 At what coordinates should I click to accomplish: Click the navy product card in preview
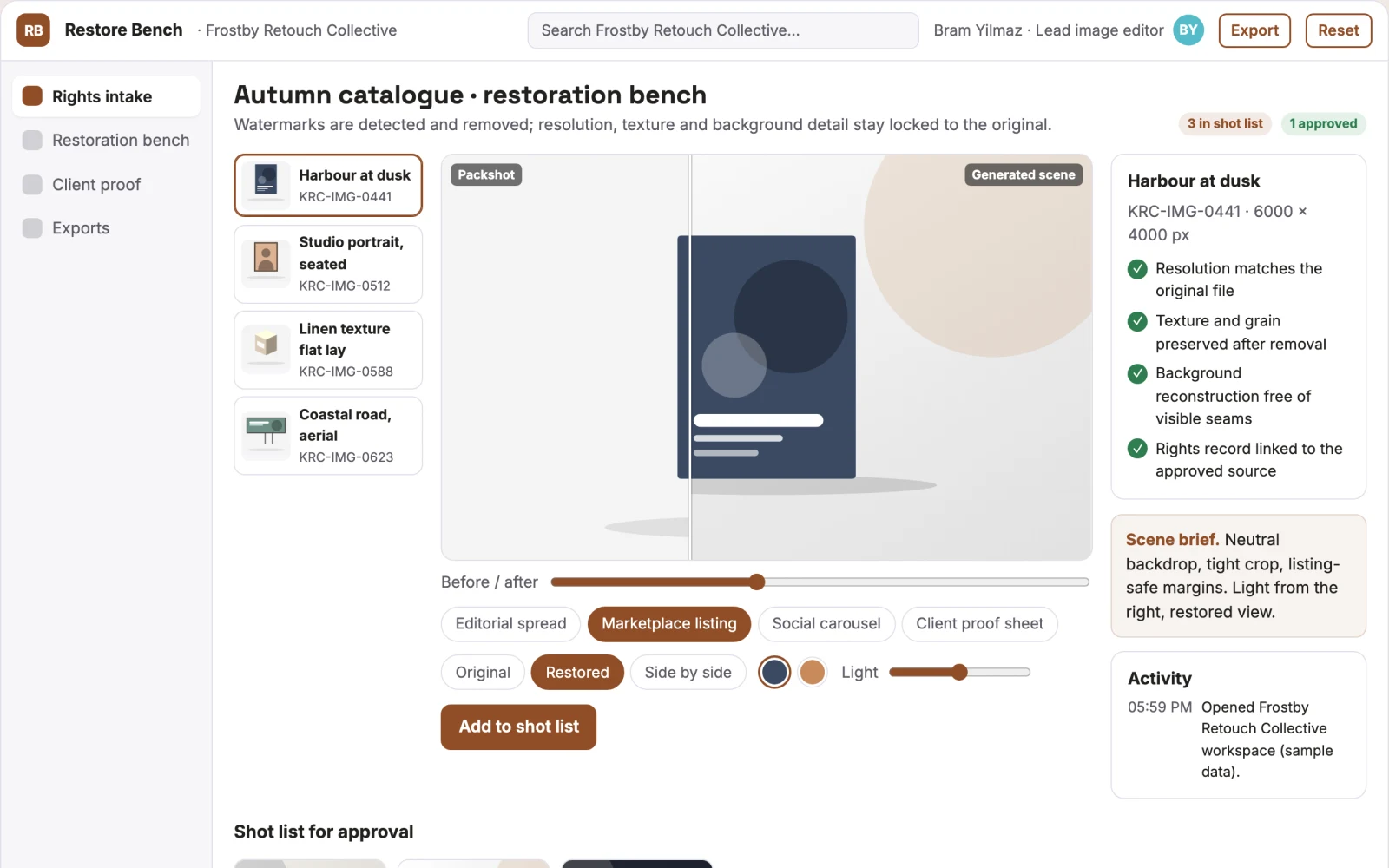767,357
